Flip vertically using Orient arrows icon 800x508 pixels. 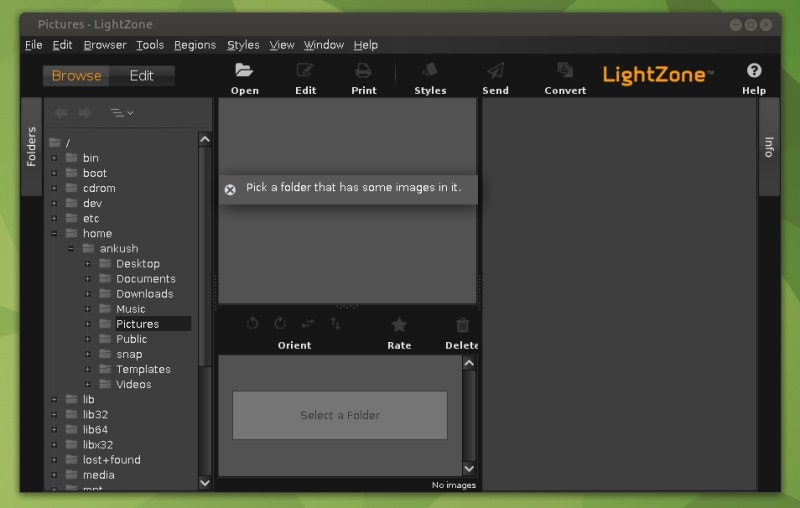[335, 323]
